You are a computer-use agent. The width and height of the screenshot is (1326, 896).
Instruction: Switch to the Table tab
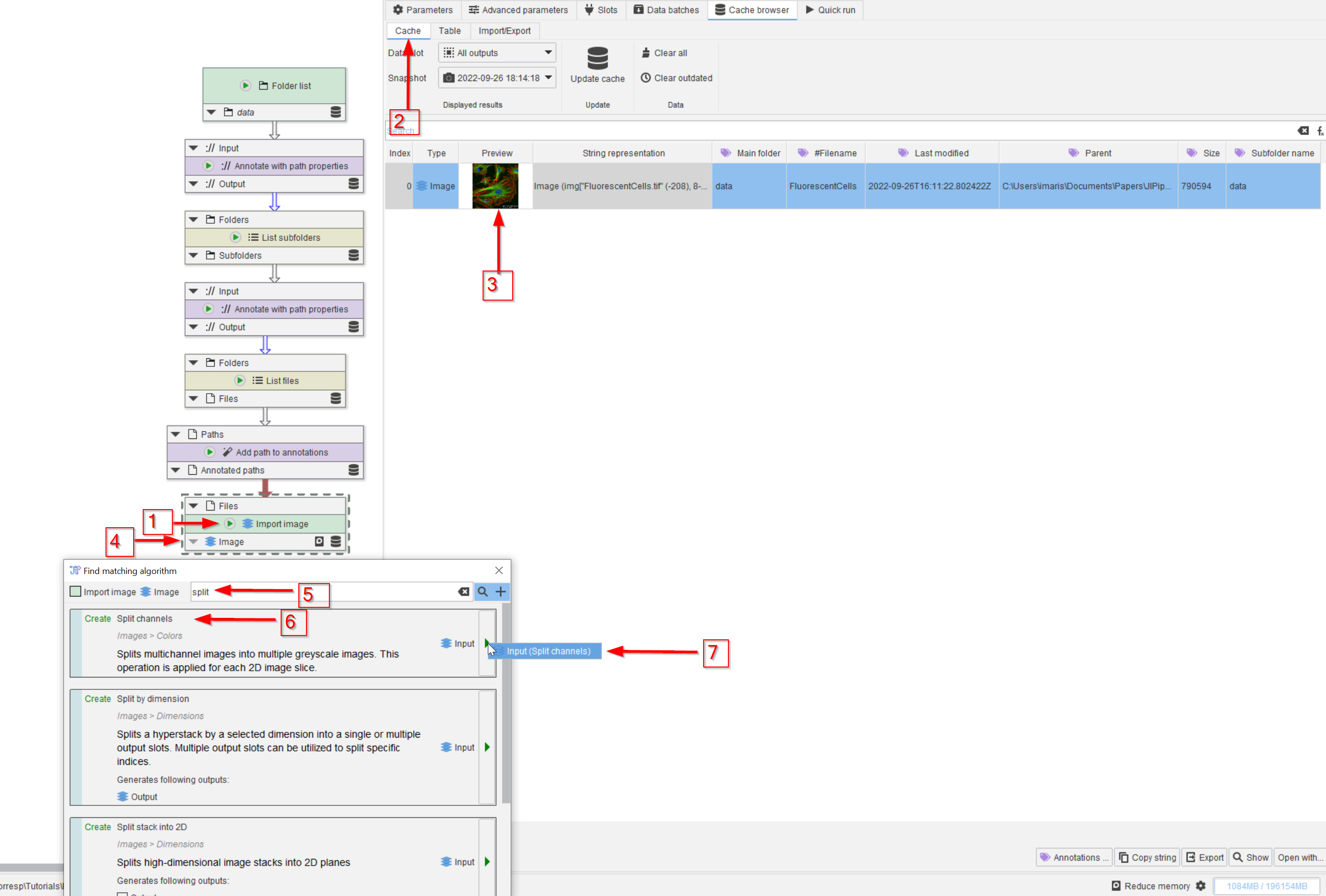(x=450, y=31)
